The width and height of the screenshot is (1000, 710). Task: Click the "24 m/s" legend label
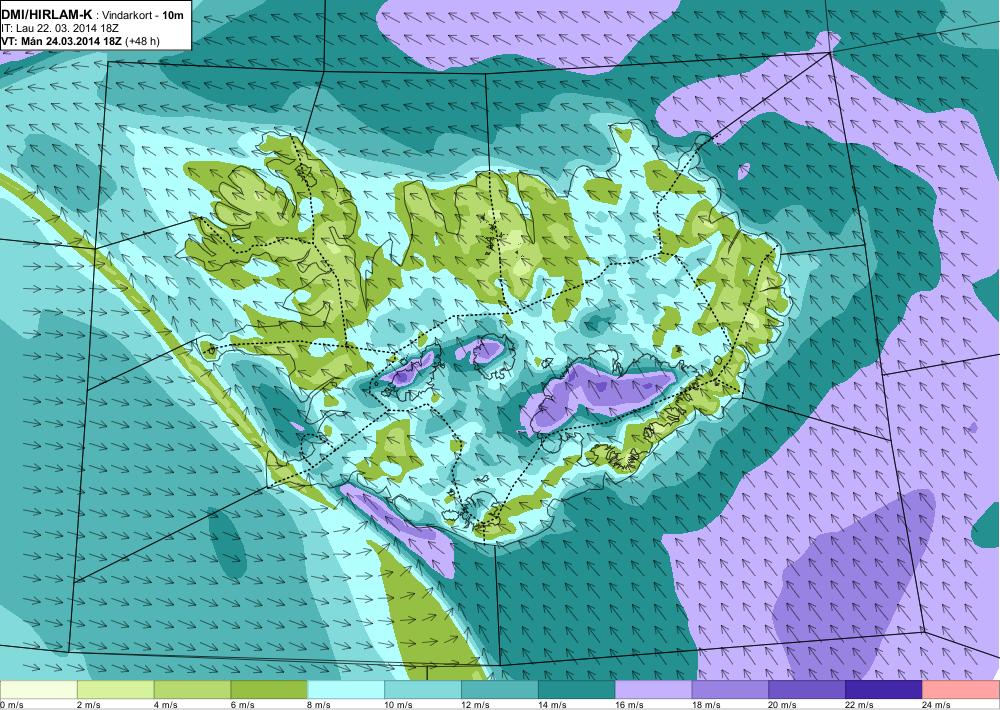[x=937, y=705]
